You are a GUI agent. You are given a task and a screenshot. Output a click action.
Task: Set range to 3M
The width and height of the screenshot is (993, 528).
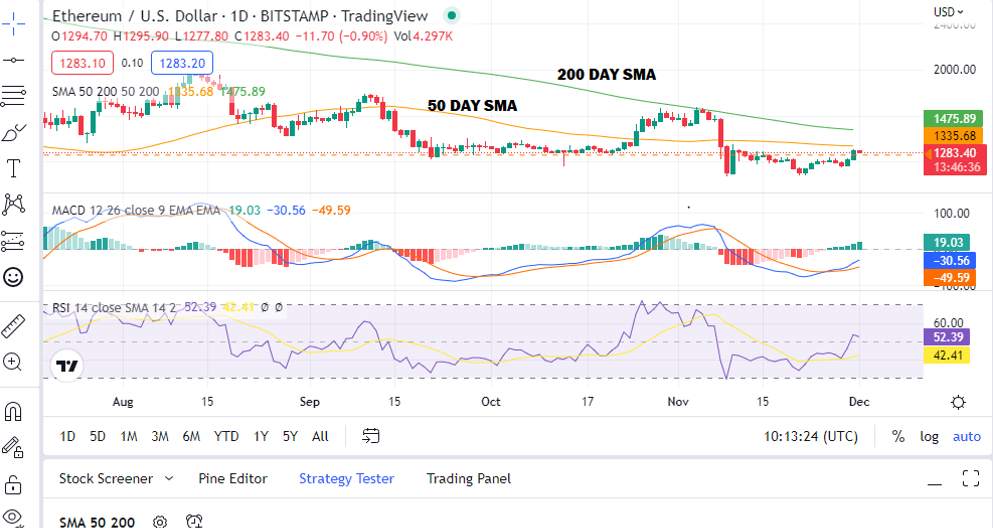coord(160,436)
